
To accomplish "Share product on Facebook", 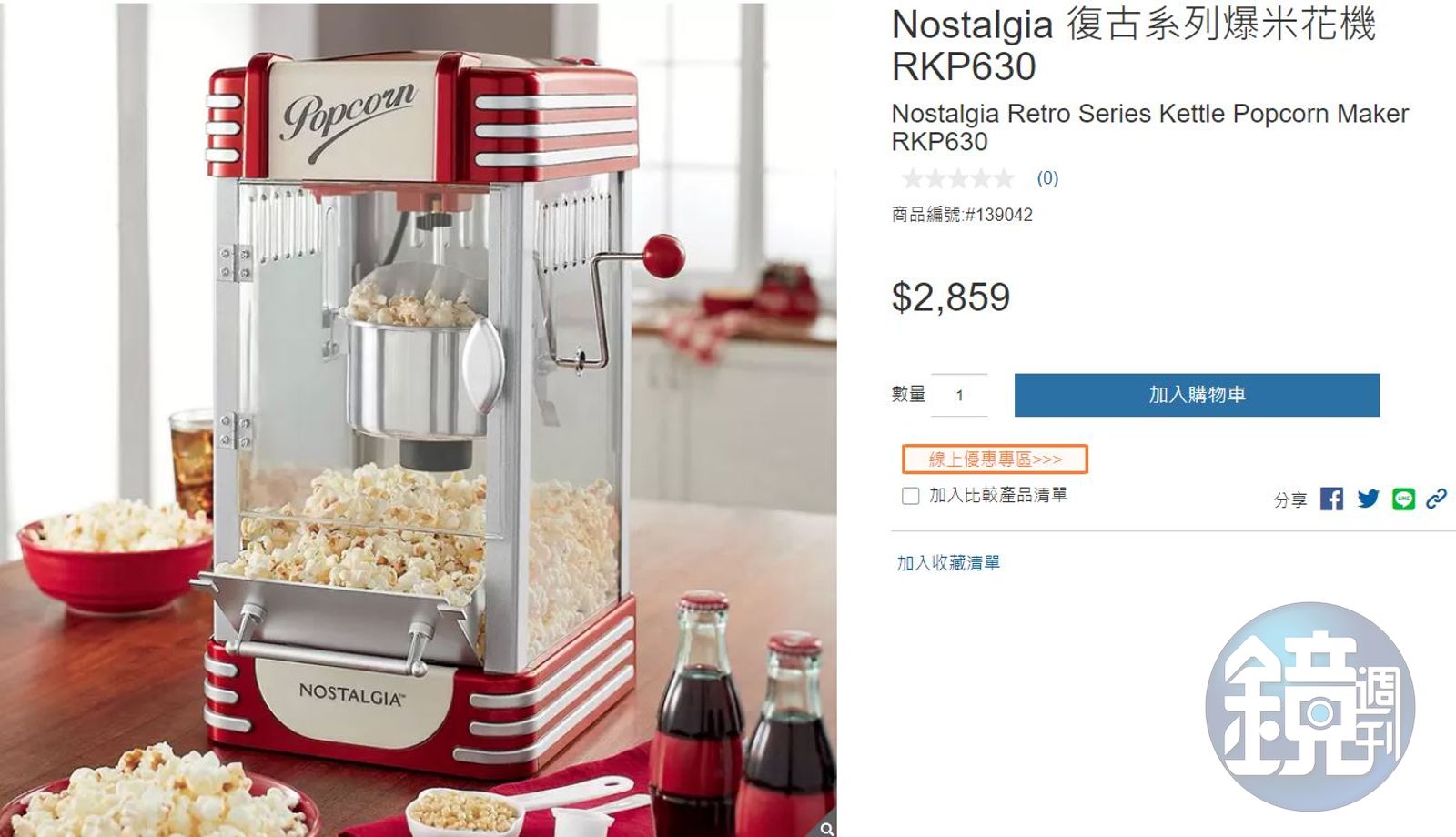I will [x=1331, y=499].
